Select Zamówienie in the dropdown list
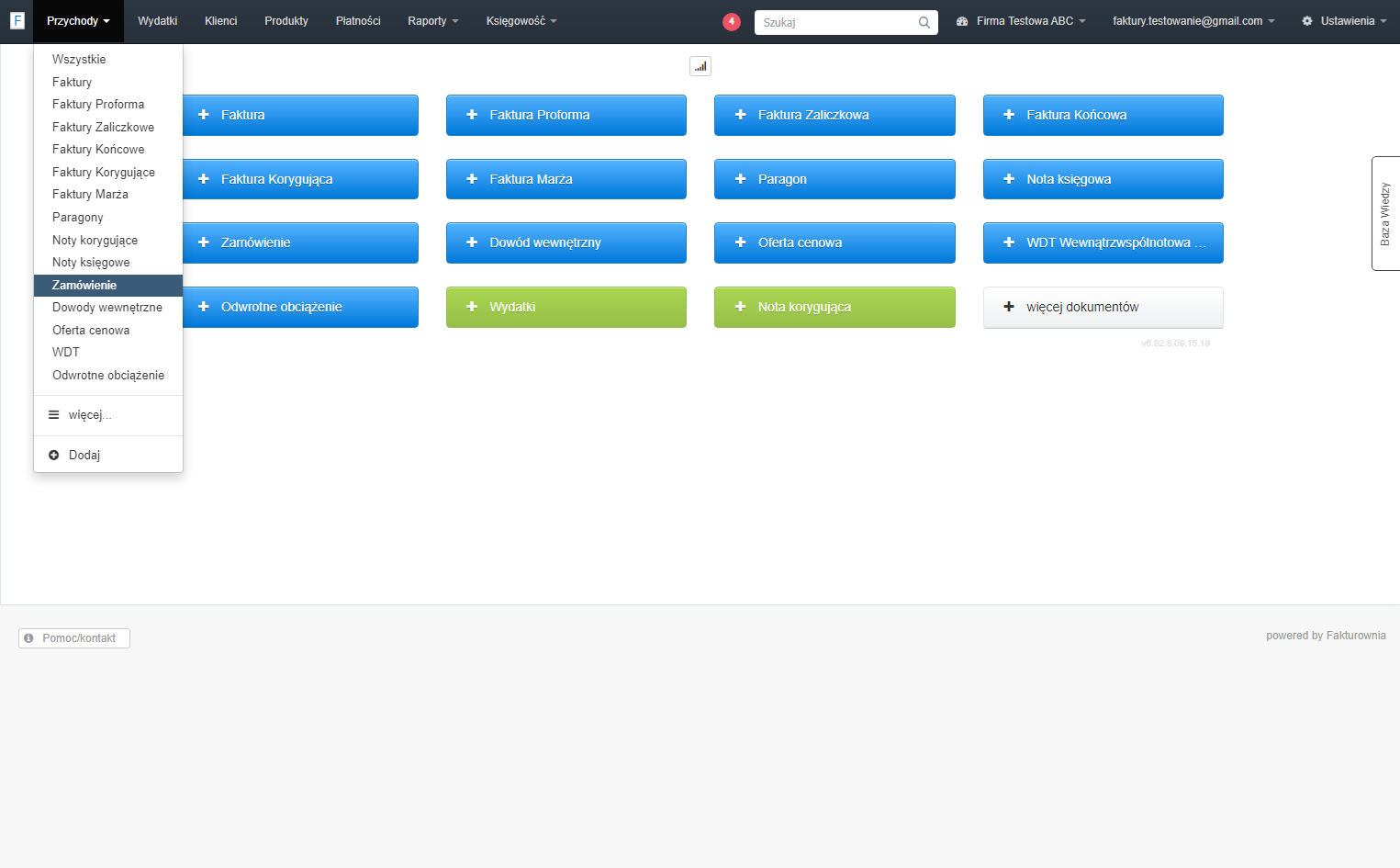This screenshot has width=1400, height=868. 108,286
